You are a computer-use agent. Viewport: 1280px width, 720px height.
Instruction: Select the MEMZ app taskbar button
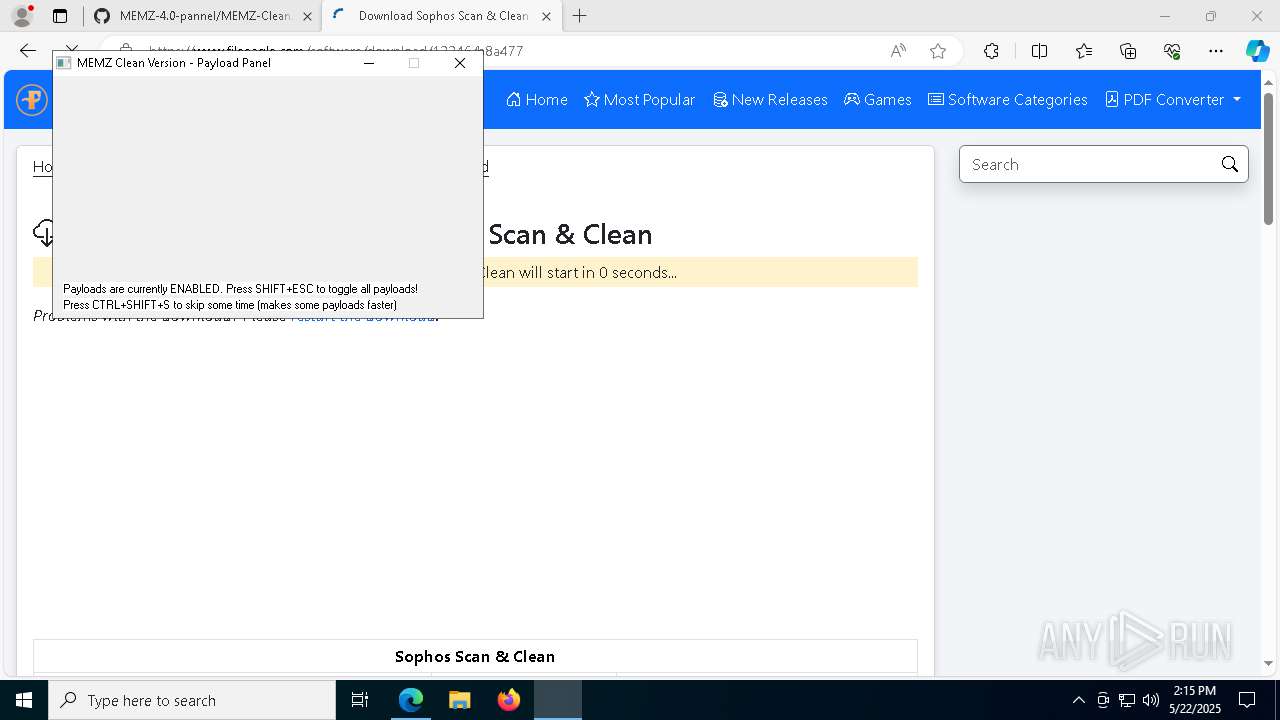tap(557, 700)
